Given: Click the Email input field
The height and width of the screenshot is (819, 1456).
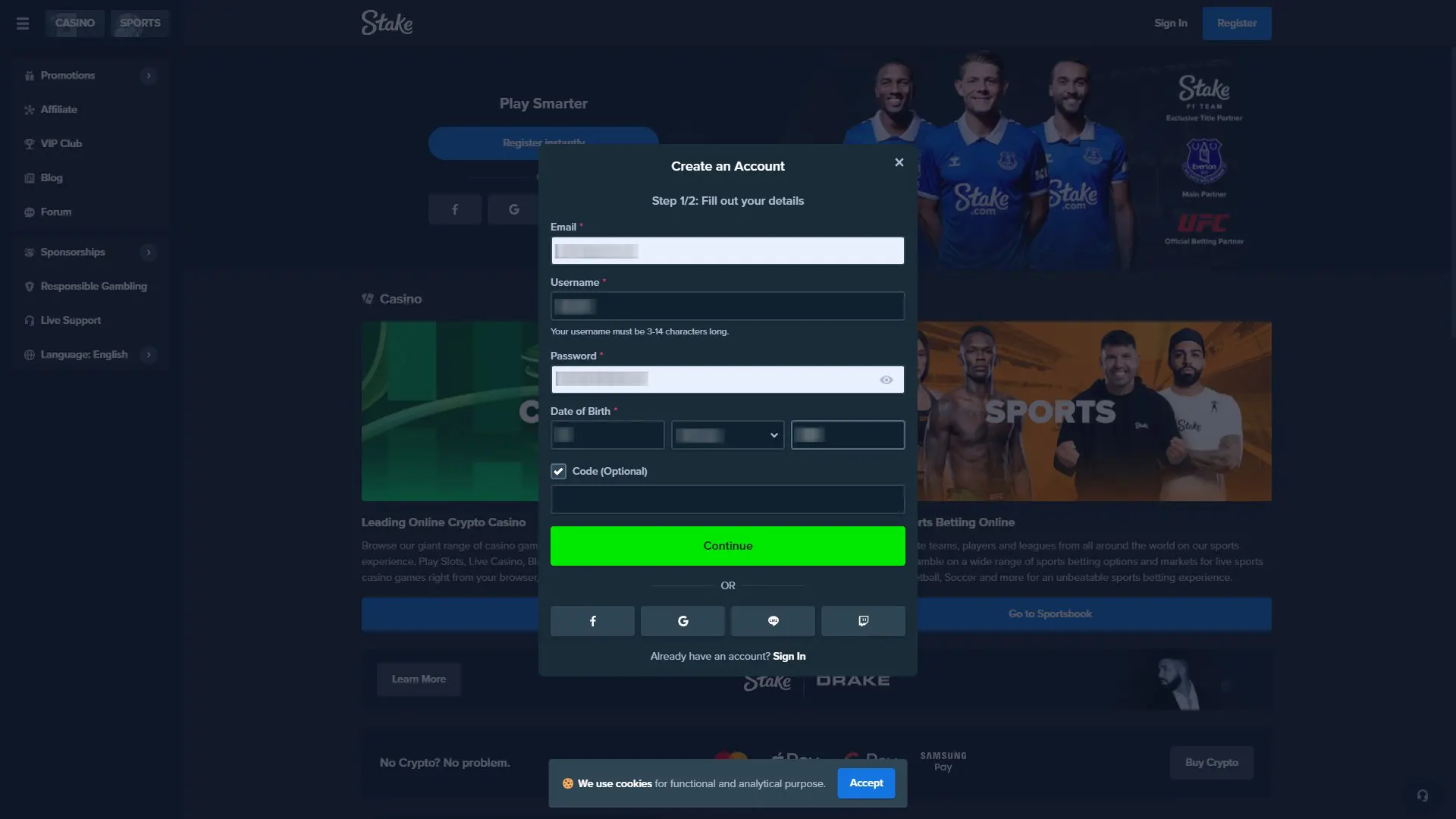Looking at the screenshot, I should 728,250.
